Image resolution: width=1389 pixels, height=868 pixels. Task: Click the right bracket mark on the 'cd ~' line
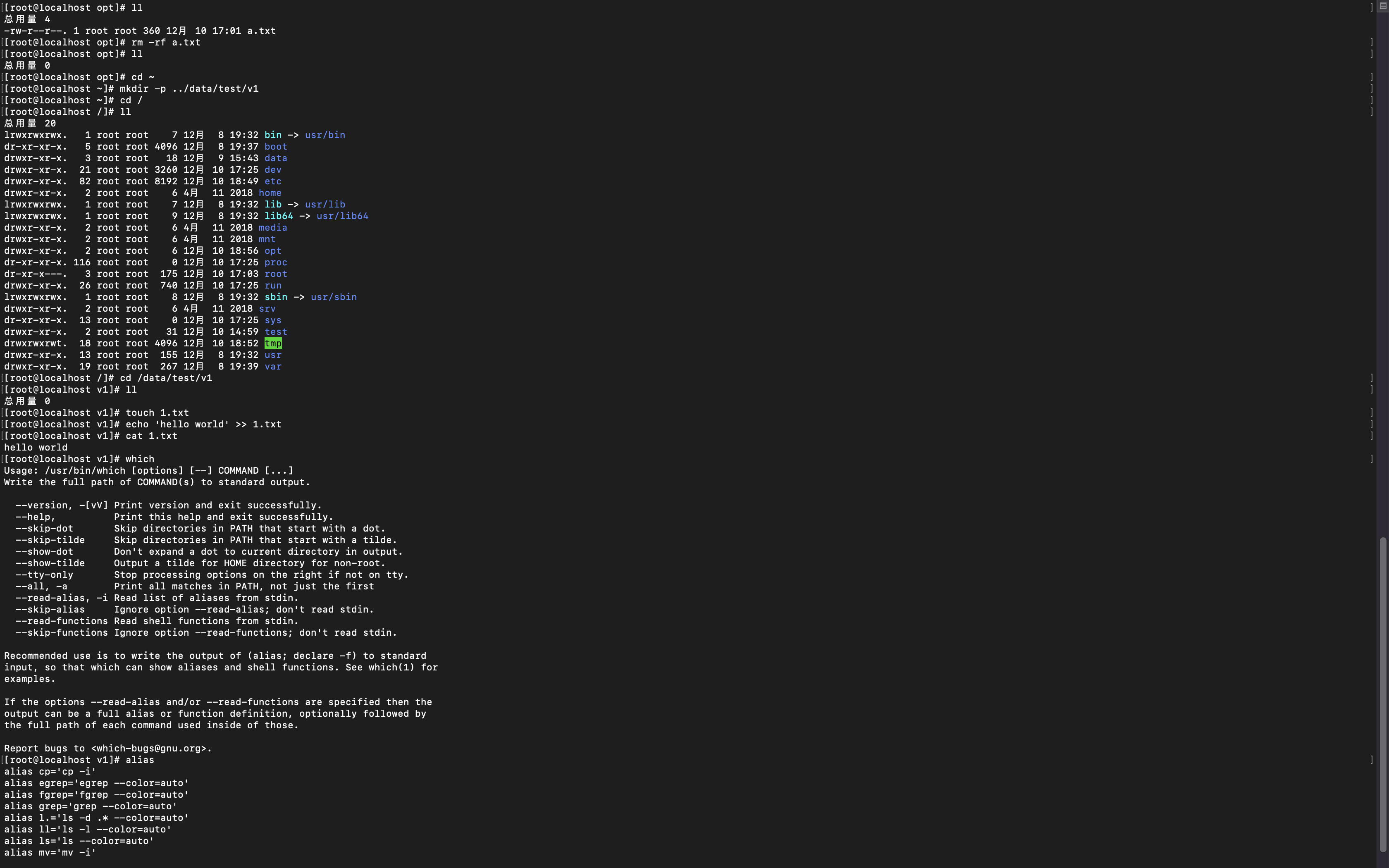pos(1372,77)
